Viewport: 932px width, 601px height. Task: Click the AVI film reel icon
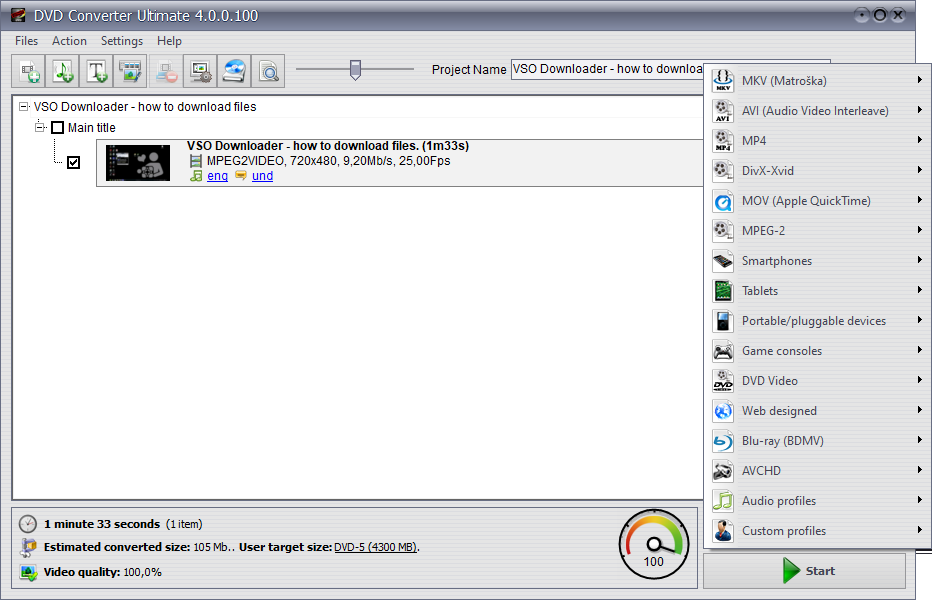pos(723,111)
